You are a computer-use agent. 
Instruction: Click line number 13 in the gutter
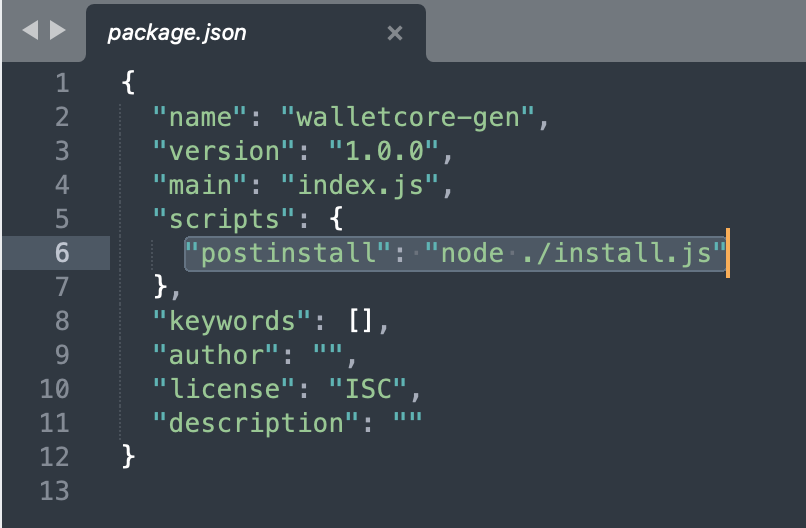[54, 491]
